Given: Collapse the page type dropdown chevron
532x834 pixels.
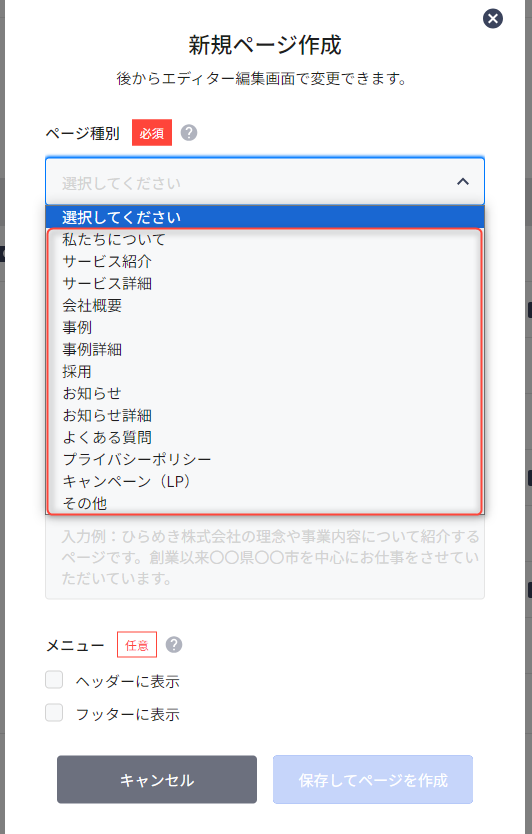Looking at the screenshot, I should coord(463,182).
